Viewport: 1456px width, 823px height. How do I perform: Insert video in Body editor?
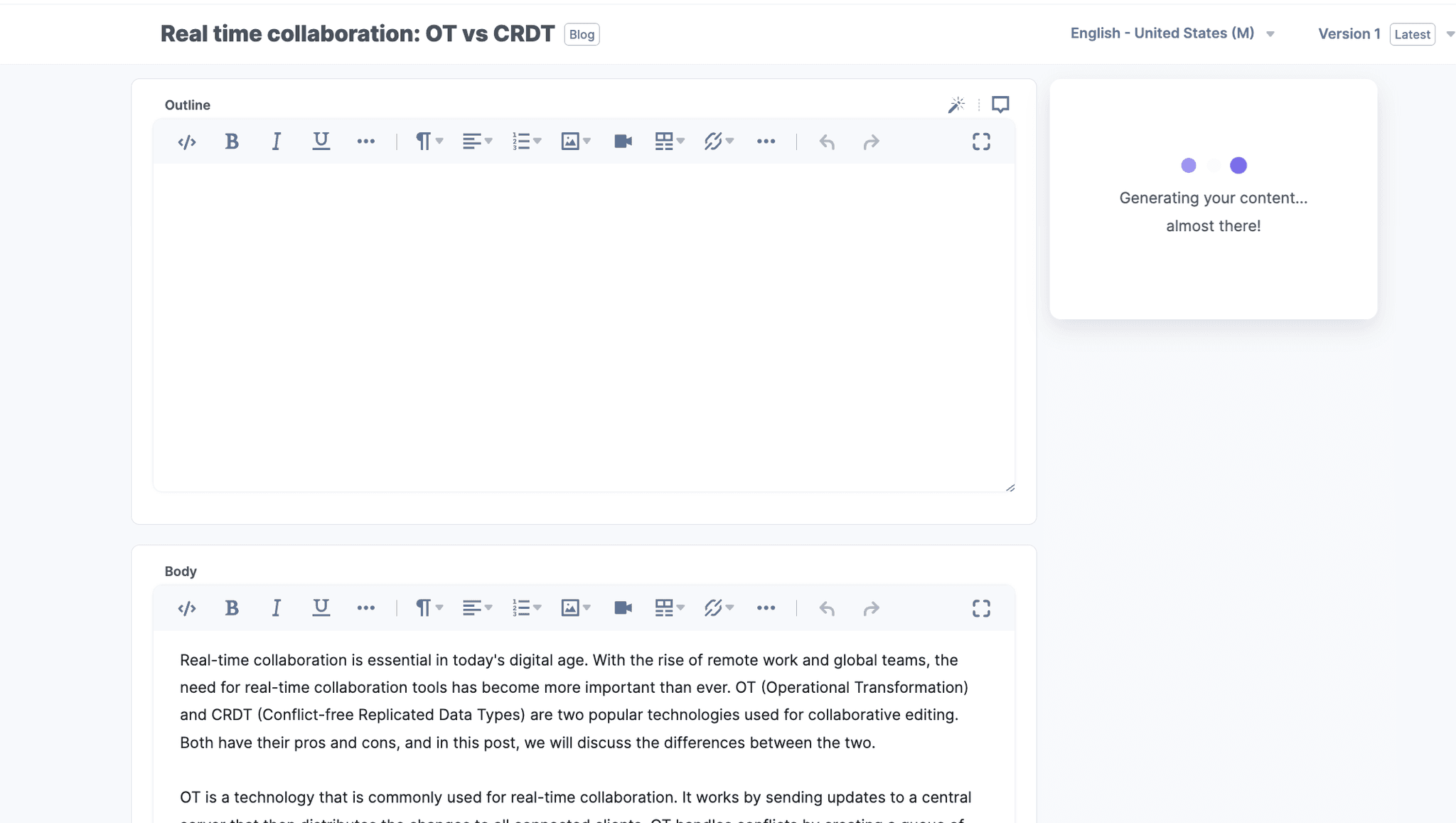pyautogui.click(x=623, y=608)
